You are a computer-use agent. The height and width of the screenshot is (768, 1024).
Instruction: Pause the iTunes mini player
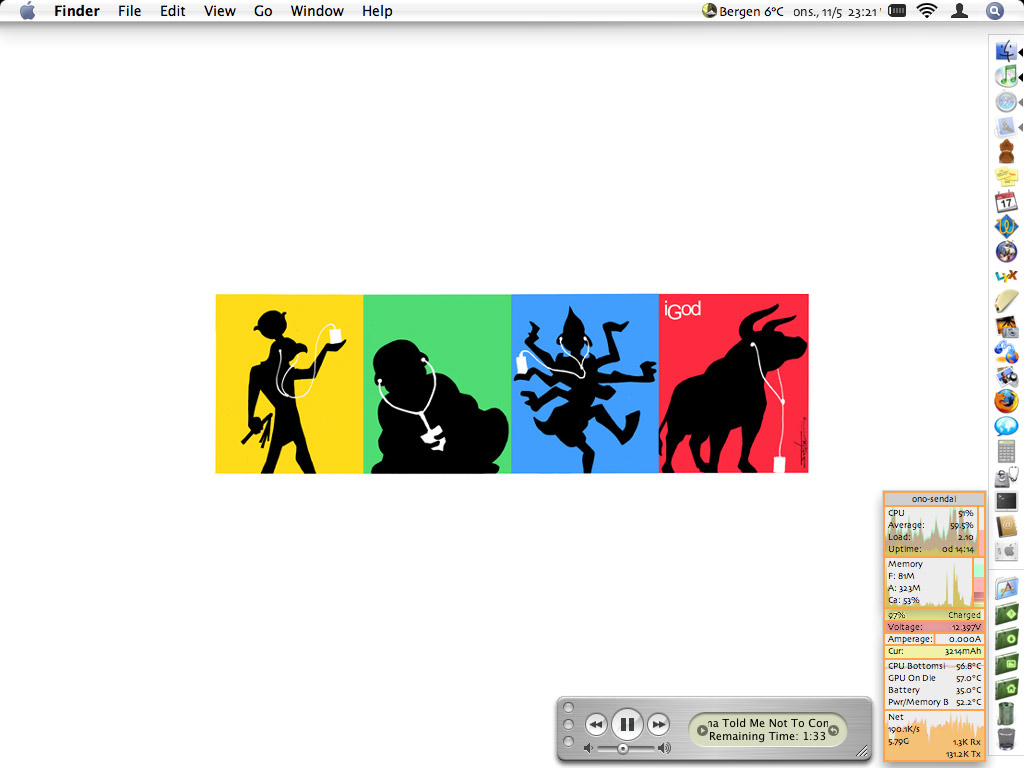627,724
